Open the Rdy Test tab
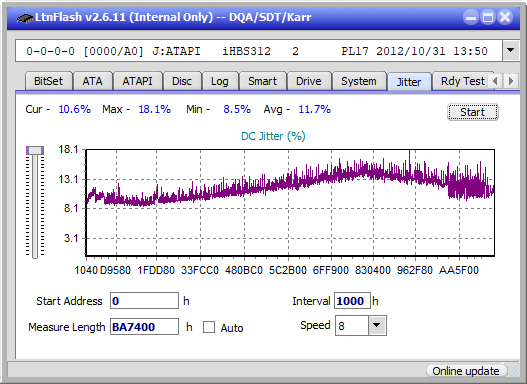Image resolution: width=527 pixels, height=384 pixels. (x=462, y=81)
